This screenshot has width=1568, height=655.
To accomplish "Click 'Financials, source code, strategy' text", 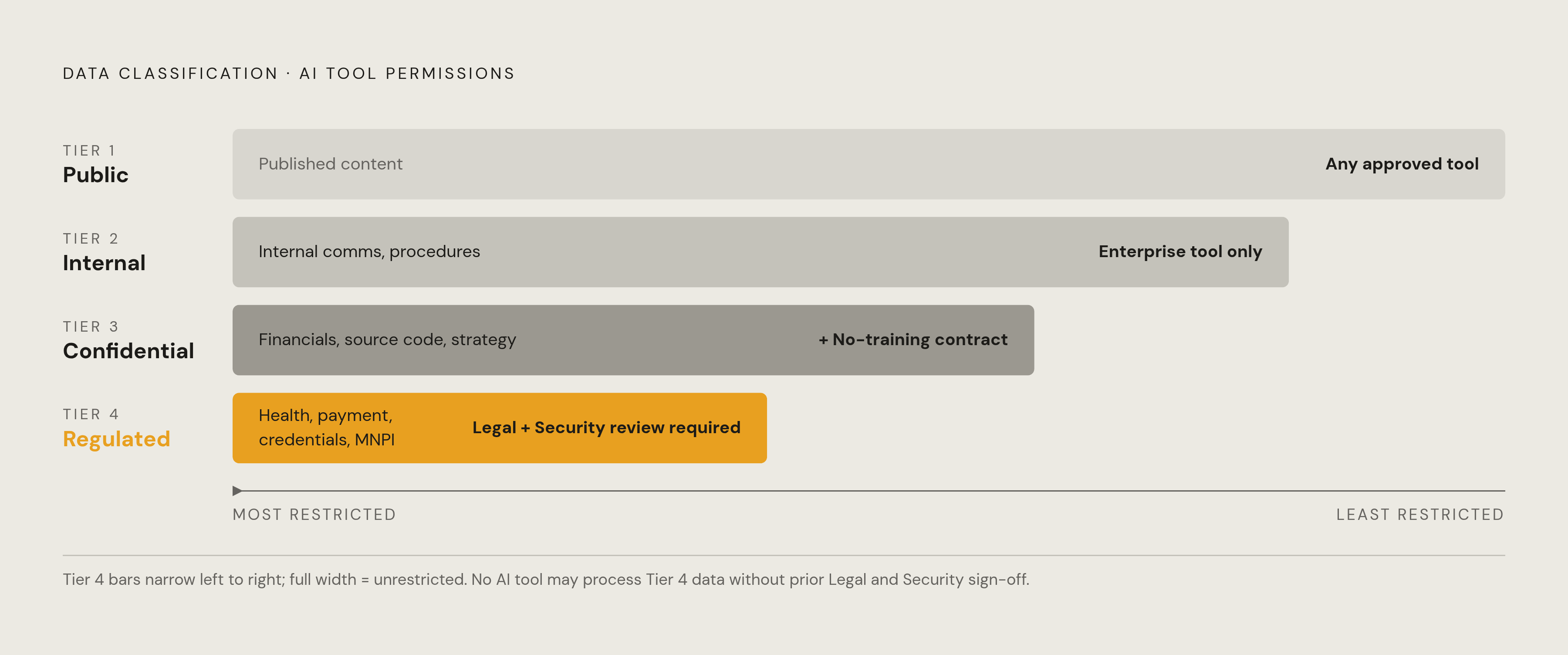I will 387,339.
